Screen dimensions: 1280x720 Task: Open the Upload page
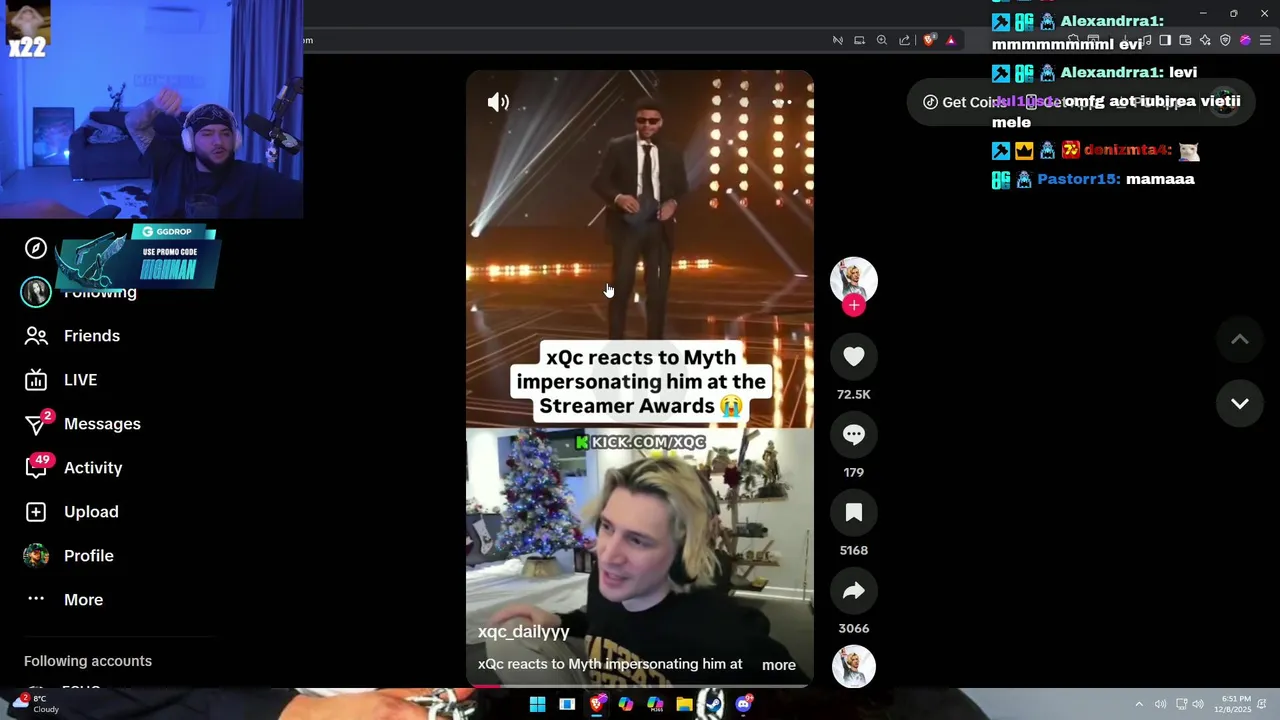click(x=71, y=512)
